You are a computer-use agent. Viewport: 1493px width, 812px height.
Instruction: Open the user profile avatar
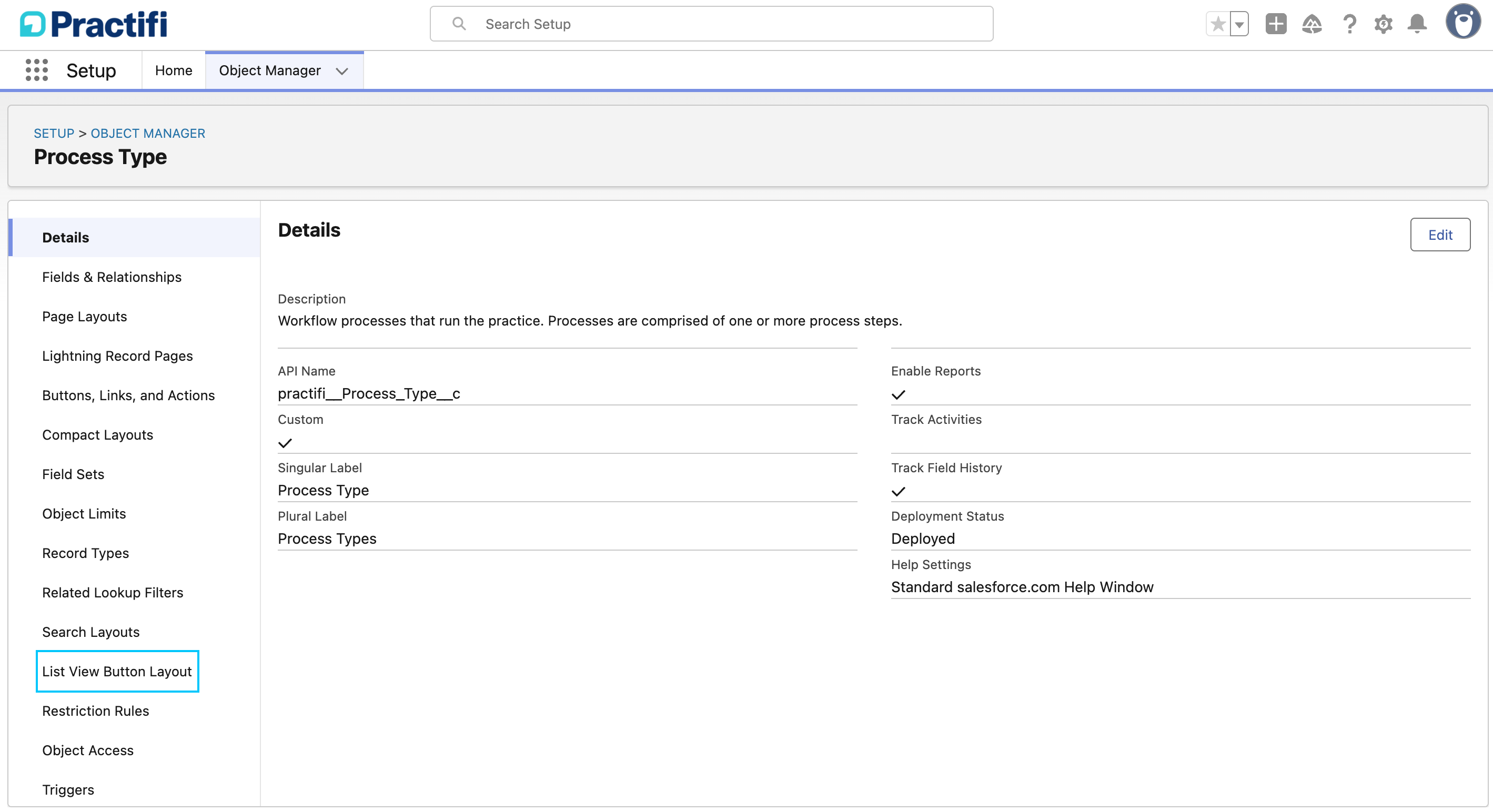click(1463, 22)
